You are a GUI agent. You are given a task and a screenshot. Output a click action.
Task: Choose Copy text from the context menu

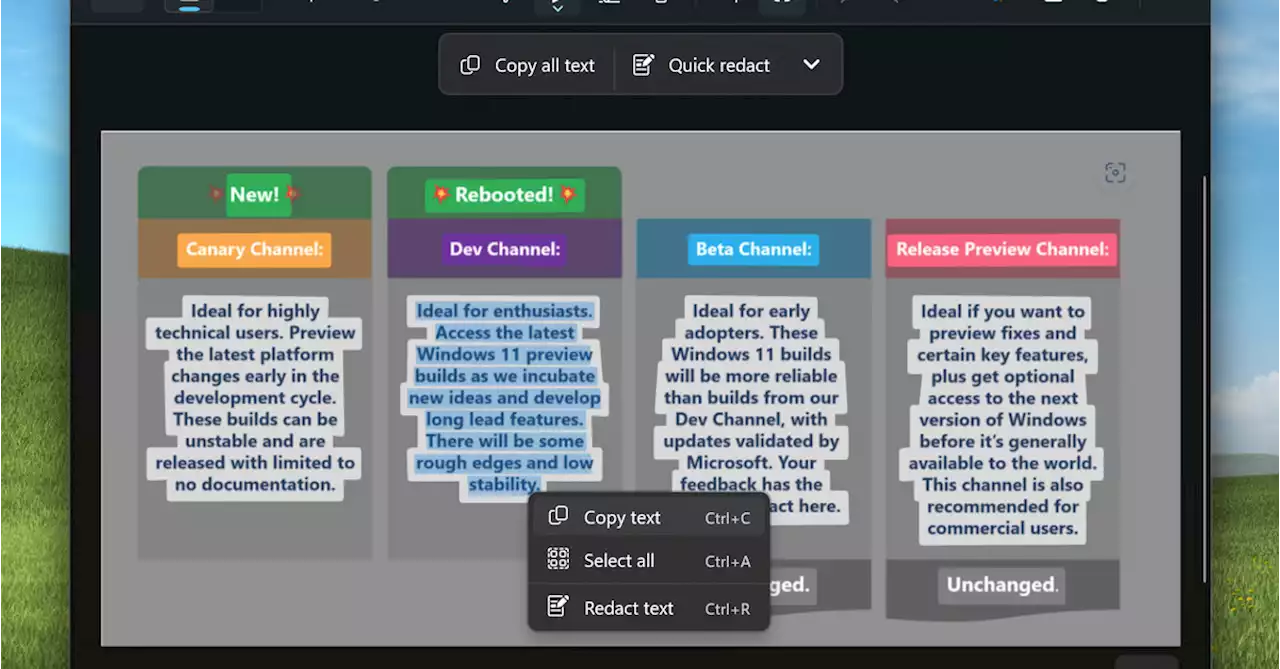649,517
